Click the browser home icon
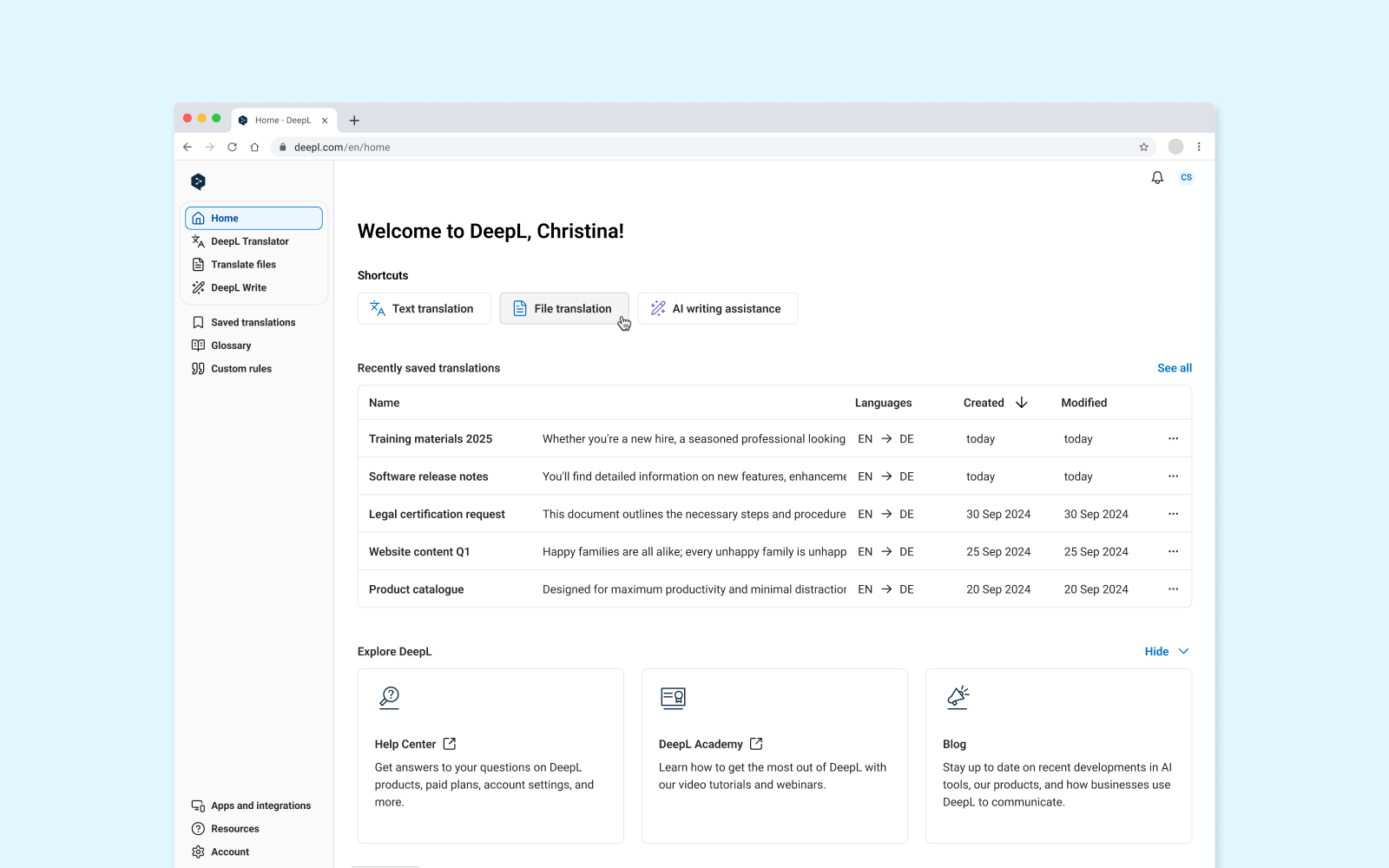The image size is (1389, 868). [x=254, y=147]
